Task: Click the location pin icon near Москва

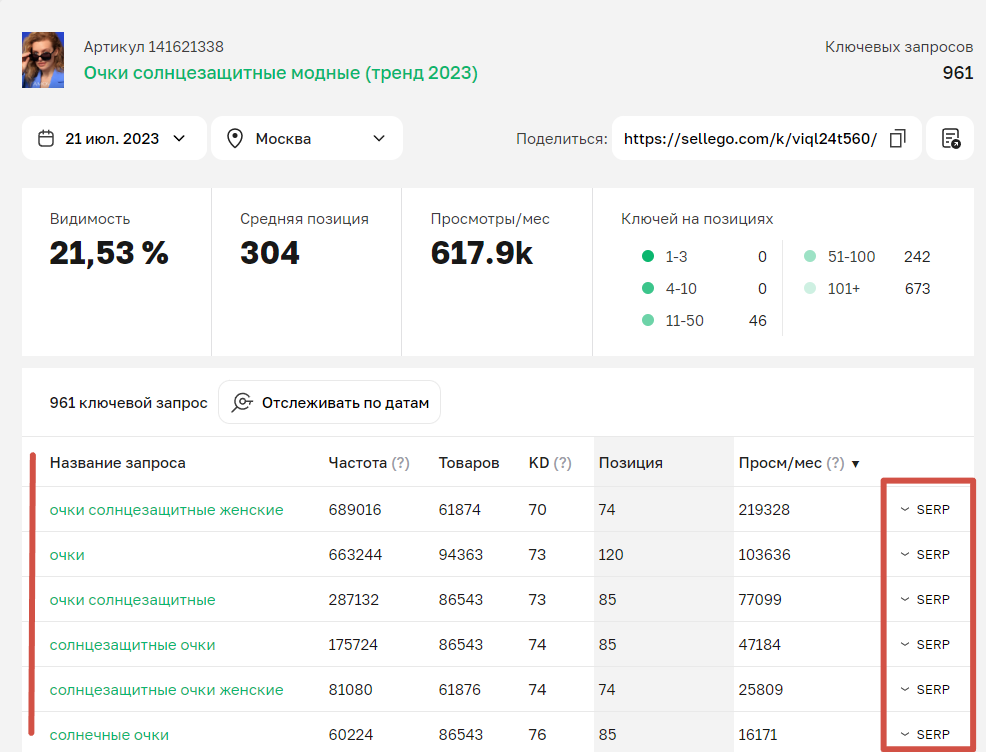Action: pyautogui.click(x=235, y=138)
